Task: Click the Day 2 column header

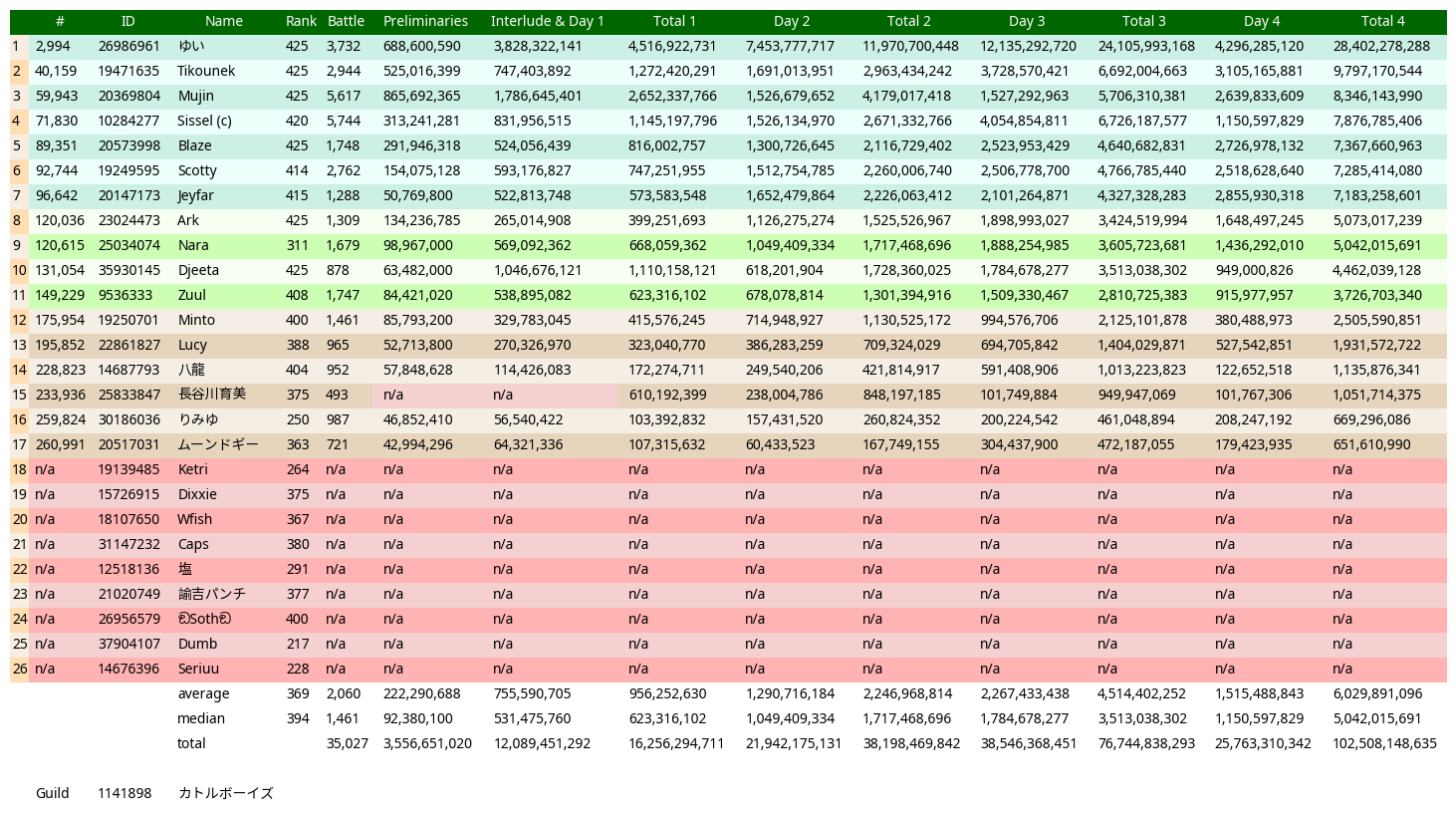Action: click(792, 21)
